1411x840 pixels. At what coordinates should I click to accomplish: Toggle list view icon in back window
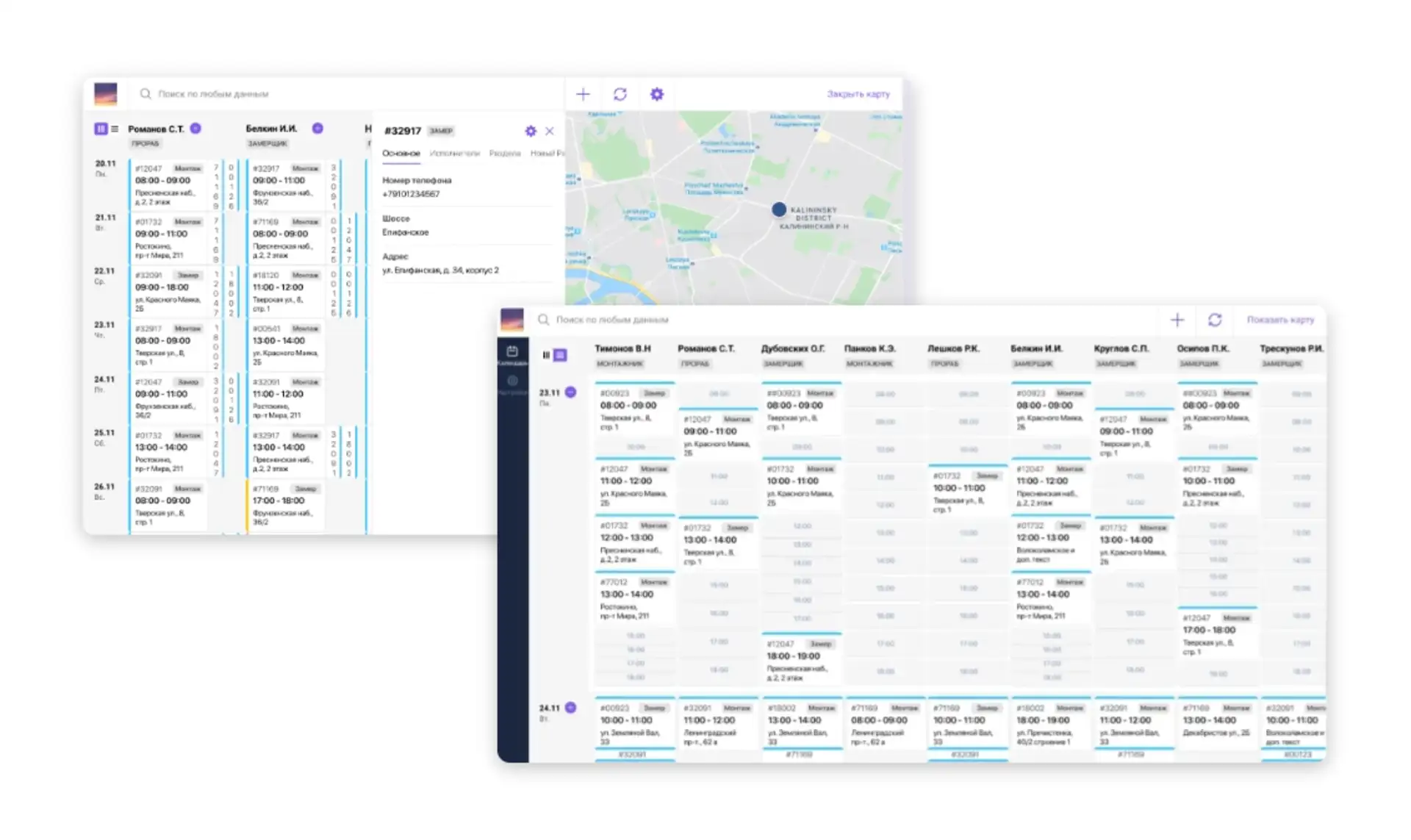pos(115,129)
